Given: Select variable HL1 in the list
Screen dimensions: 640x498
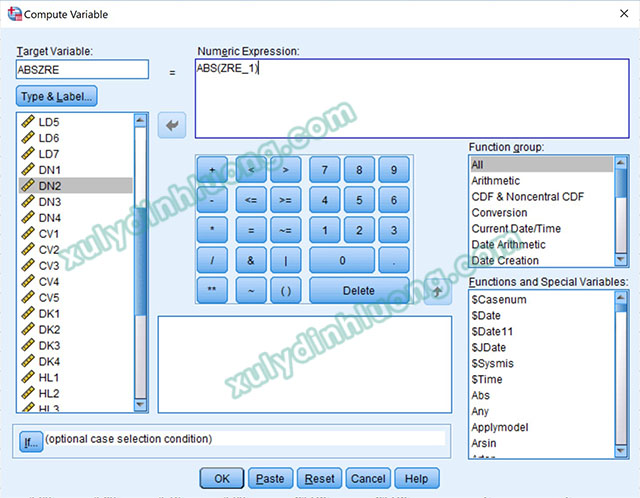Looking at the screenshot, I should click(76, 378).
